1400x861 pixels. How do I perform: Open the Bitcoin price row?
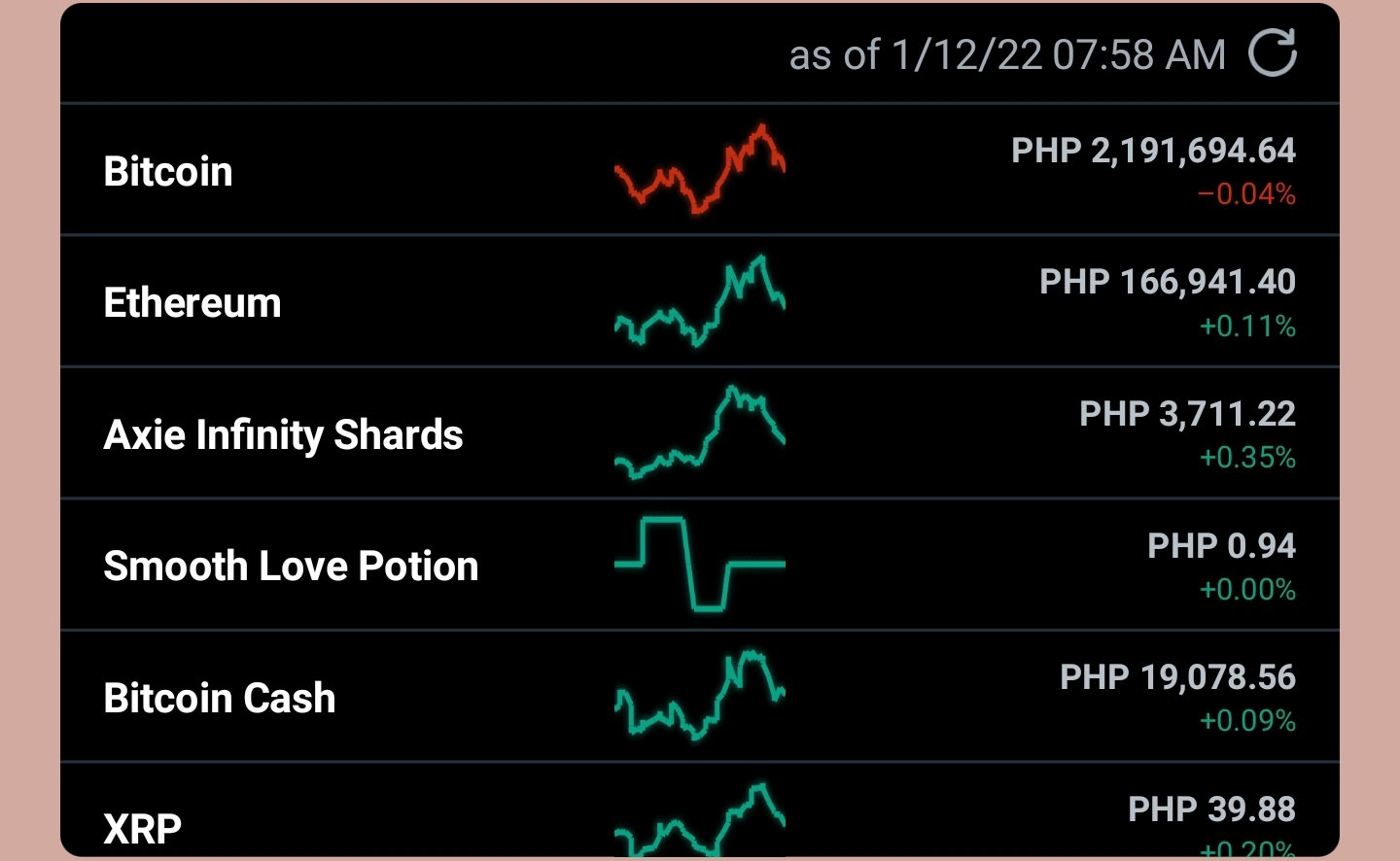pyautogui.click(x=700, y=170)
